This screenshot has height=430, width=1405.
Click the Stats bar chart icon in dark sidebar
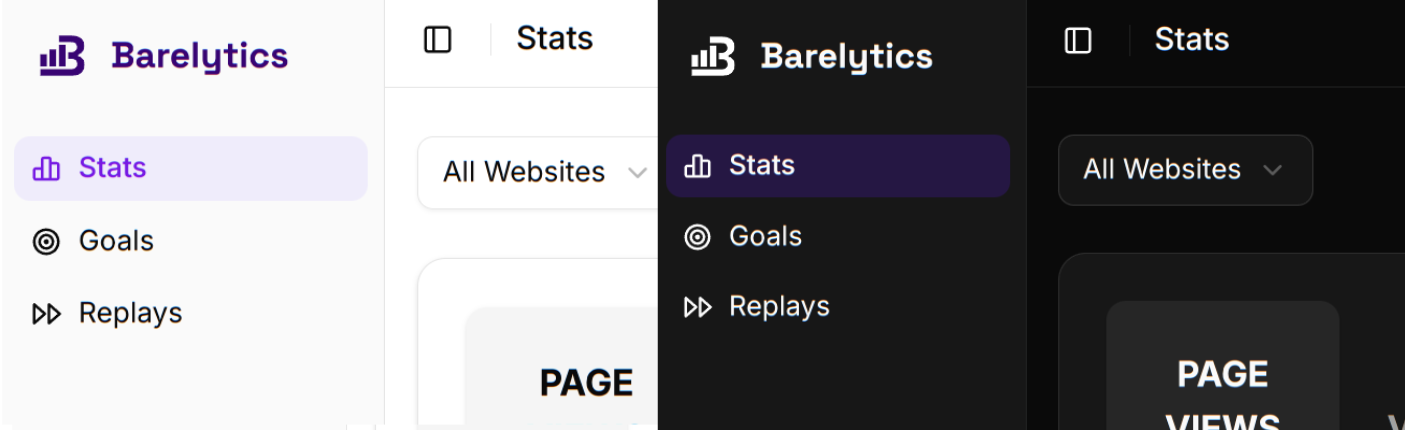click(x=697, y=166)
